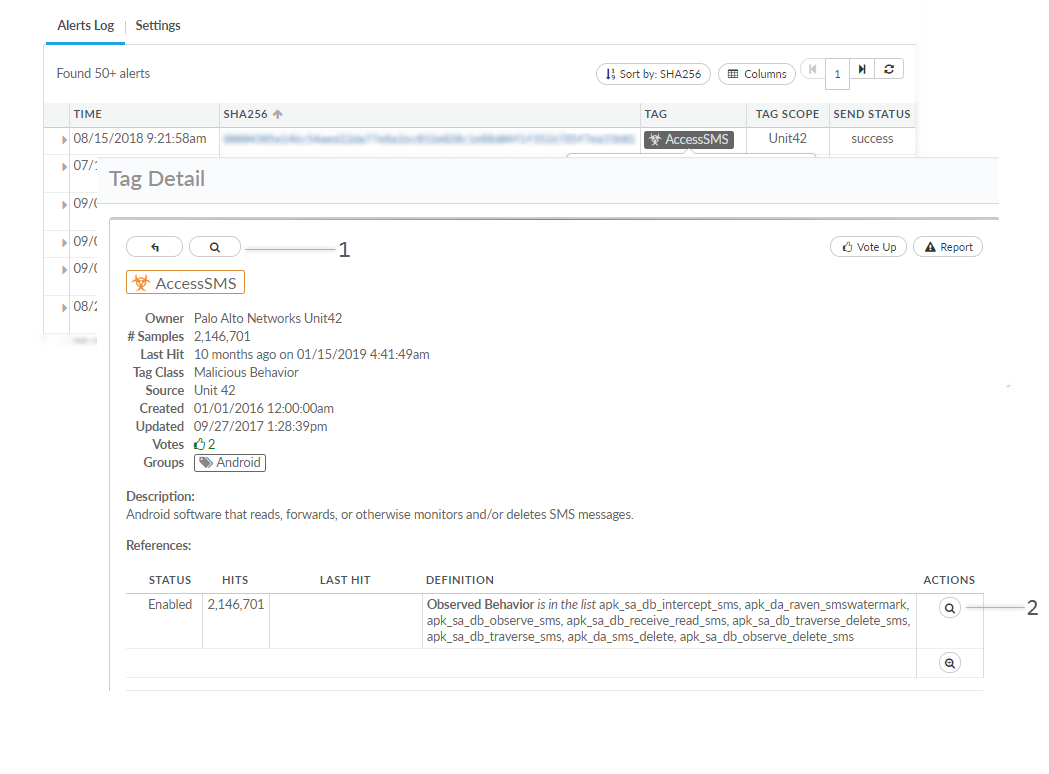Click the TAG SCOPE column header
The image size is (1049, 774).
(787, 114)
